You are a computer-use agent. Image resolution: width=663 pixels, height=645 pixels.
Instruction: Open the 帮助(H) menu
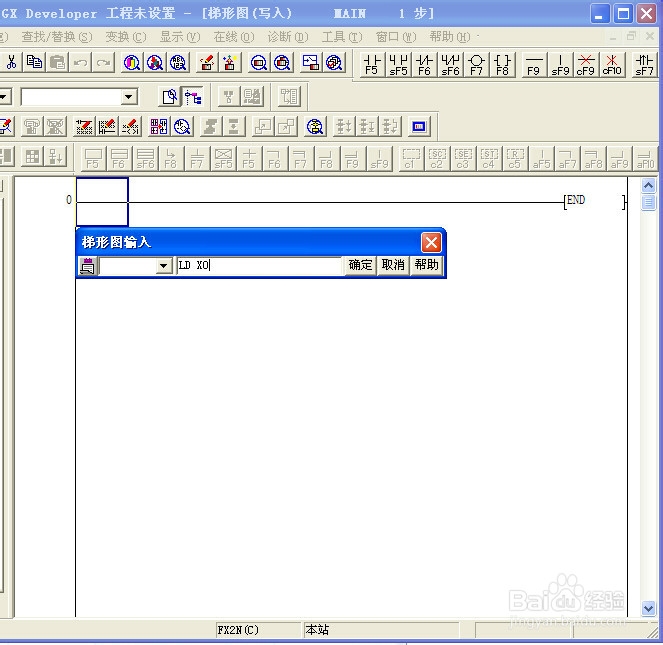pyautogui.click(x=450, y=37)
